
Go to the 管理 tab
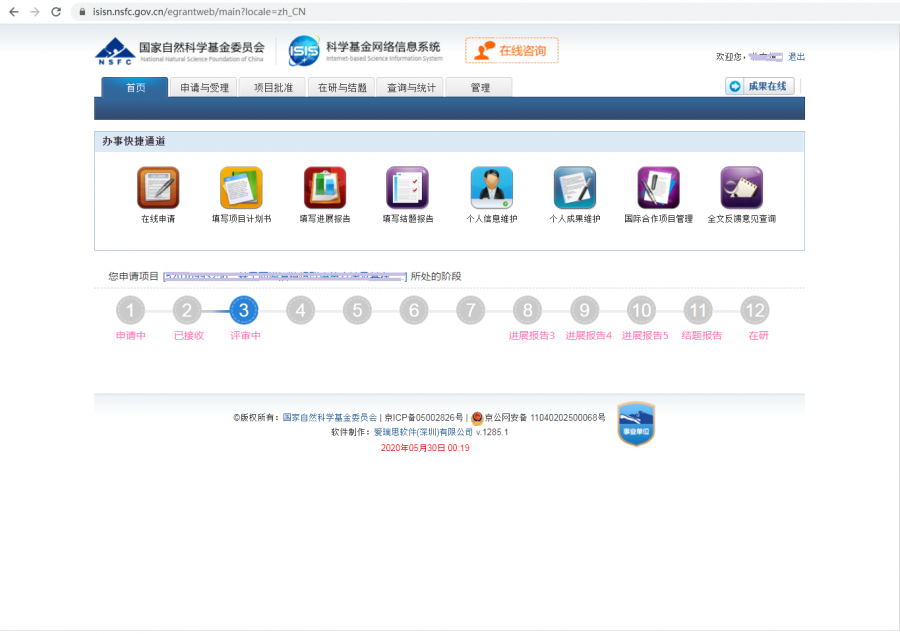click(479, 88)
